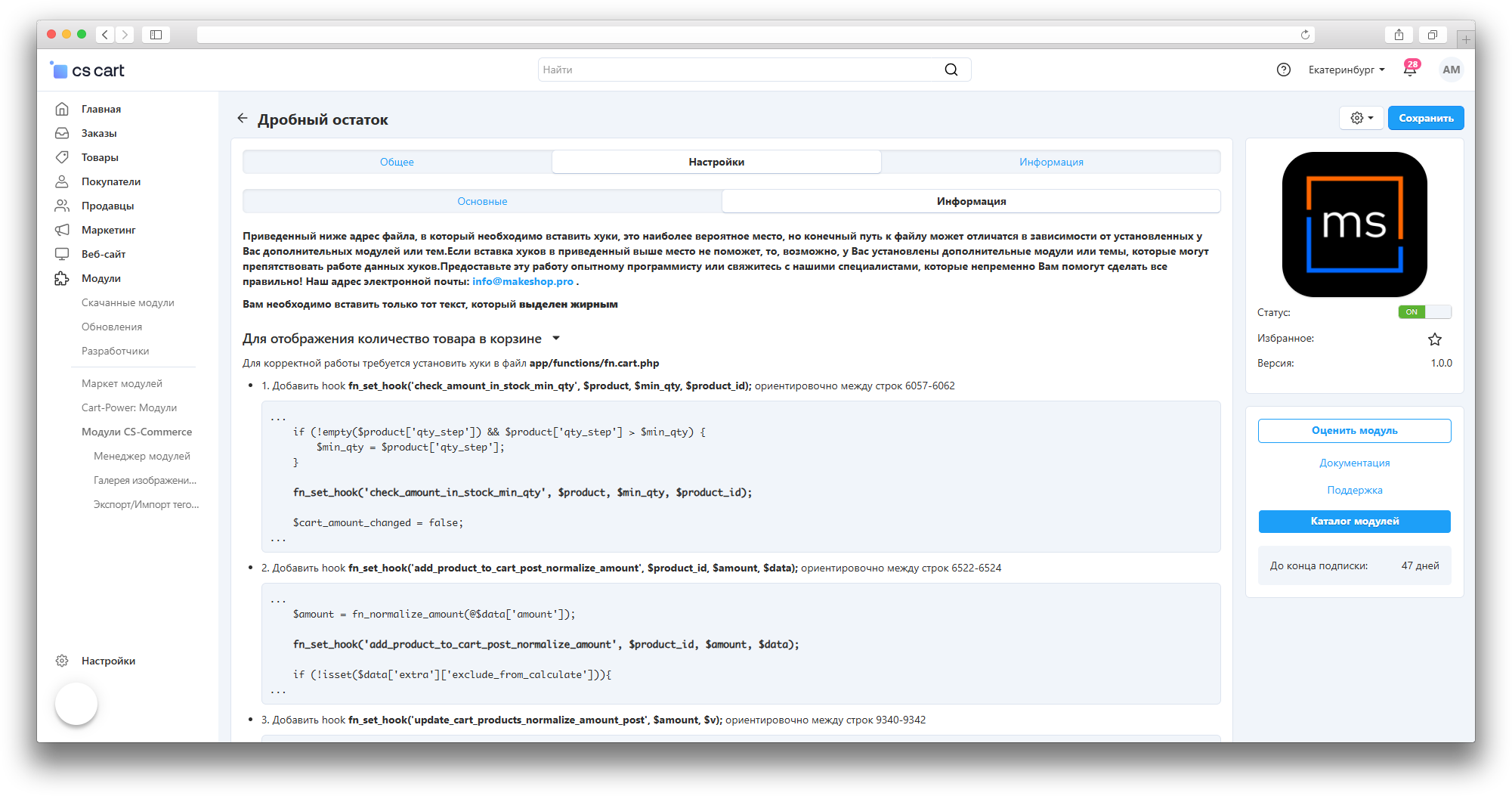
Task: Open Товары in the sidebar
Action: 100,157
